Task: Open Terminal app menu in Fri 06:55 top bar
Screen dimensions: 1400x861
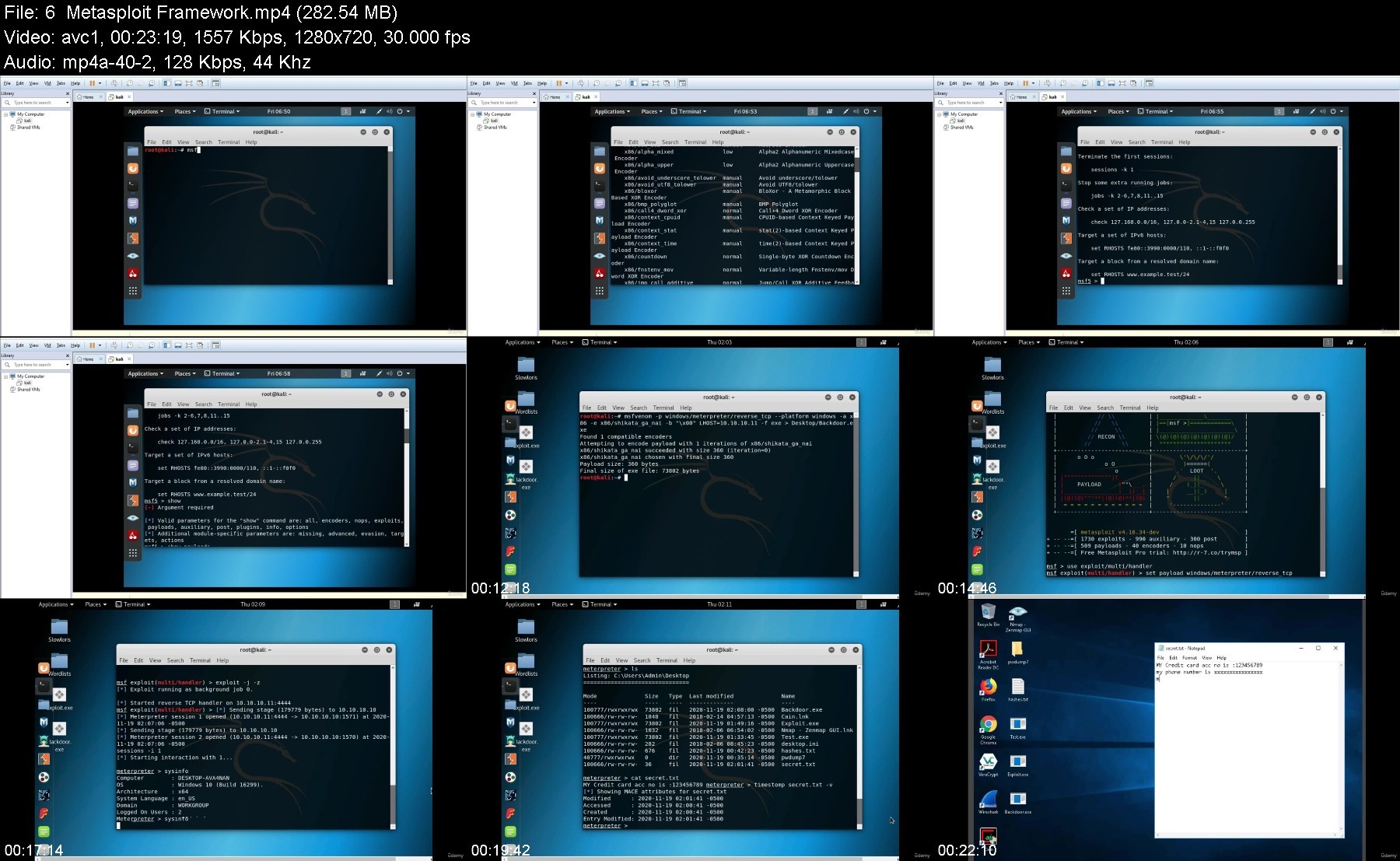Action: (1155, 111)
